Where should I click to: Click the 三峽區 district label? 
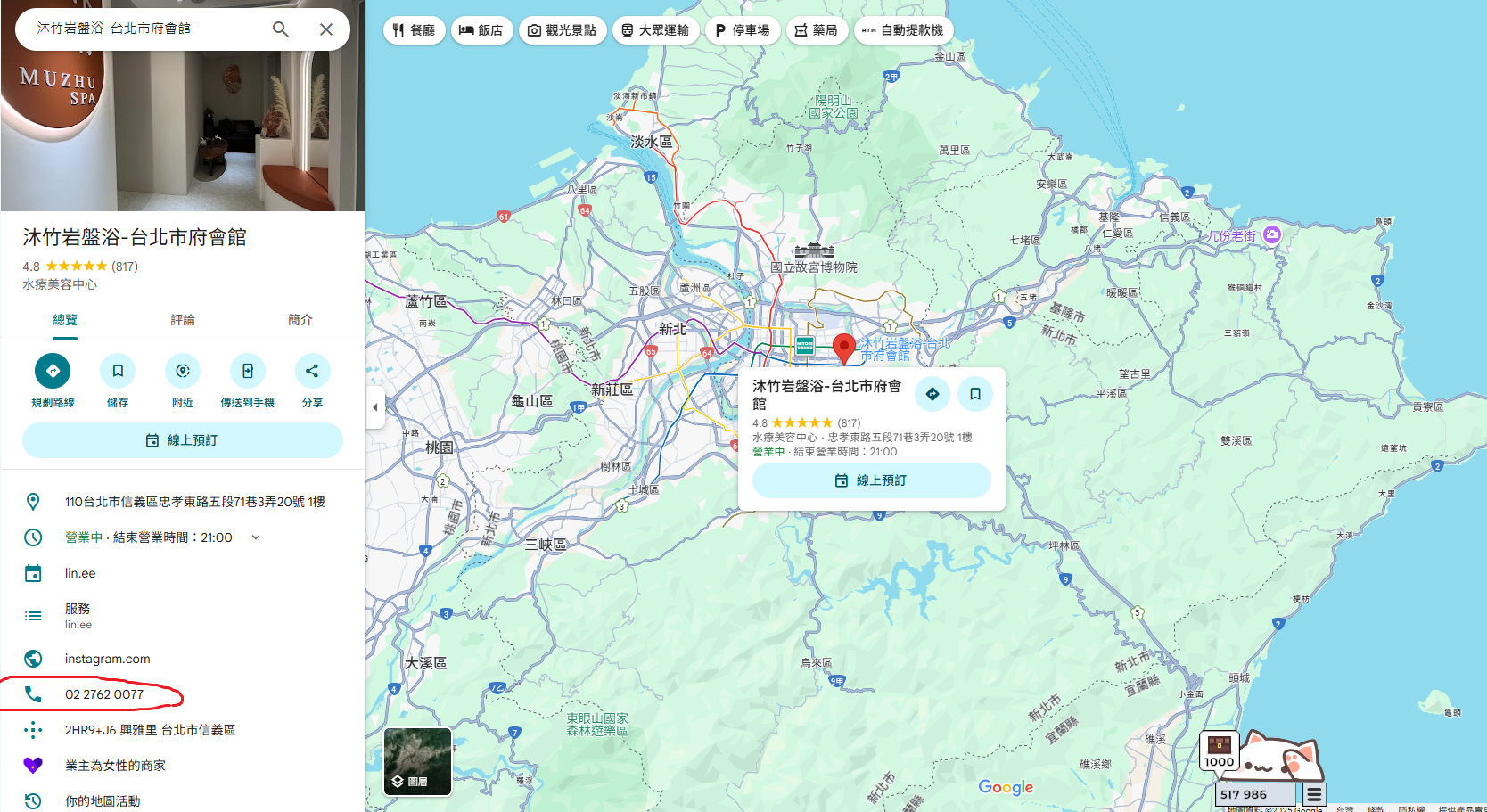tap(546, 544)
